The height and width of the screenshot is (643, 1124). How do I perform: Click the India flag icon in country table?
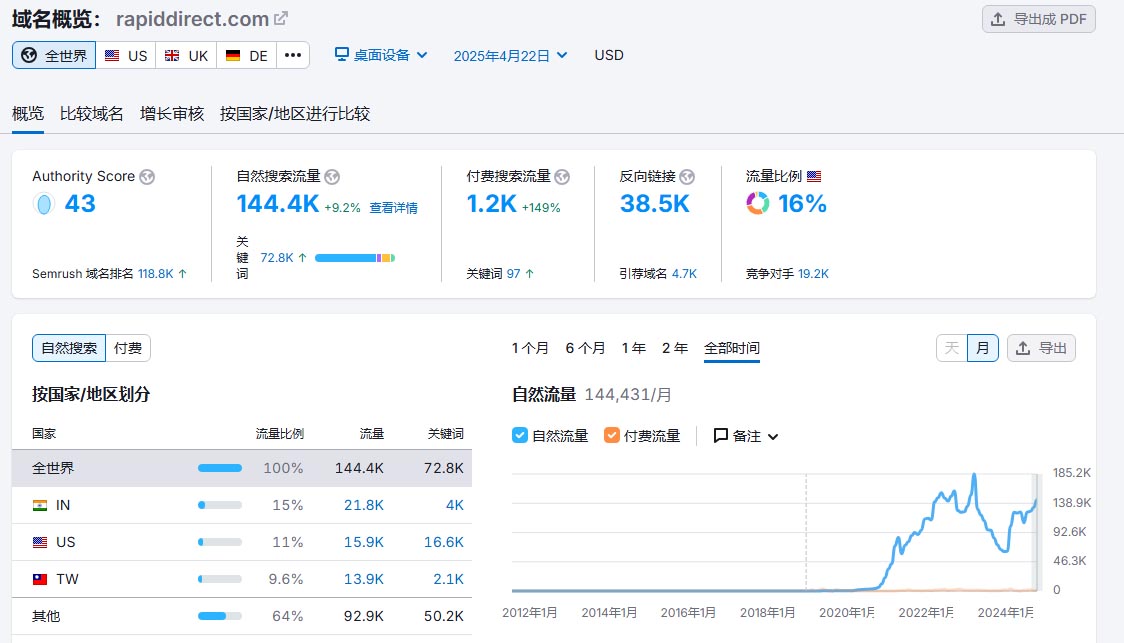coord(40,505)
